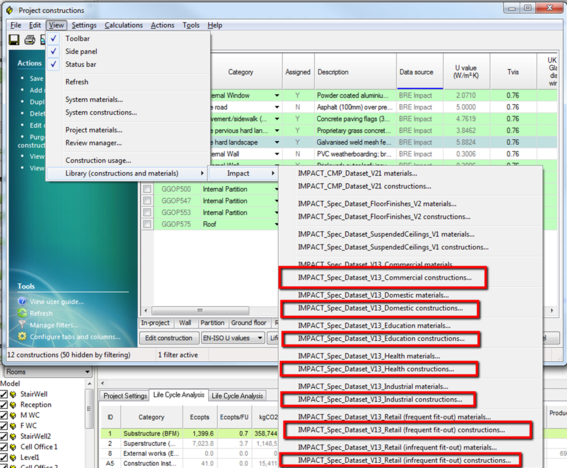Click Configure tabs and columns link
Viewport: 567px width, 468px height.
pyautogui.click(x=75, y=337)
